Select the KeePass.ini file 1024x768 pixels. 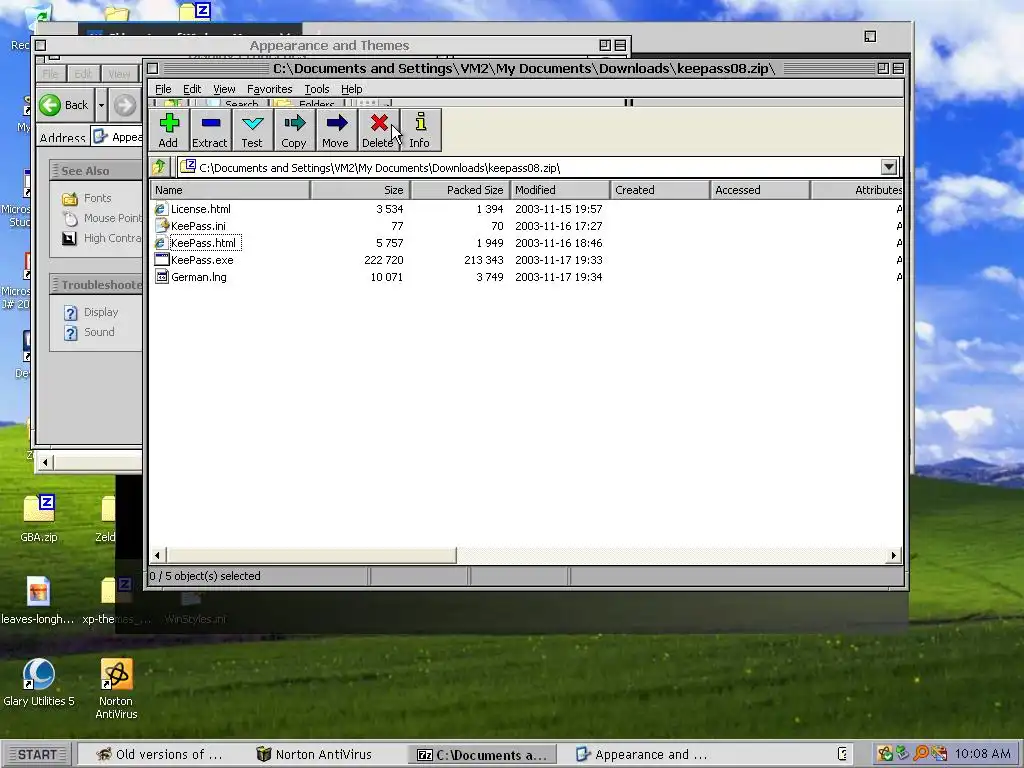(x=198, y=226)
